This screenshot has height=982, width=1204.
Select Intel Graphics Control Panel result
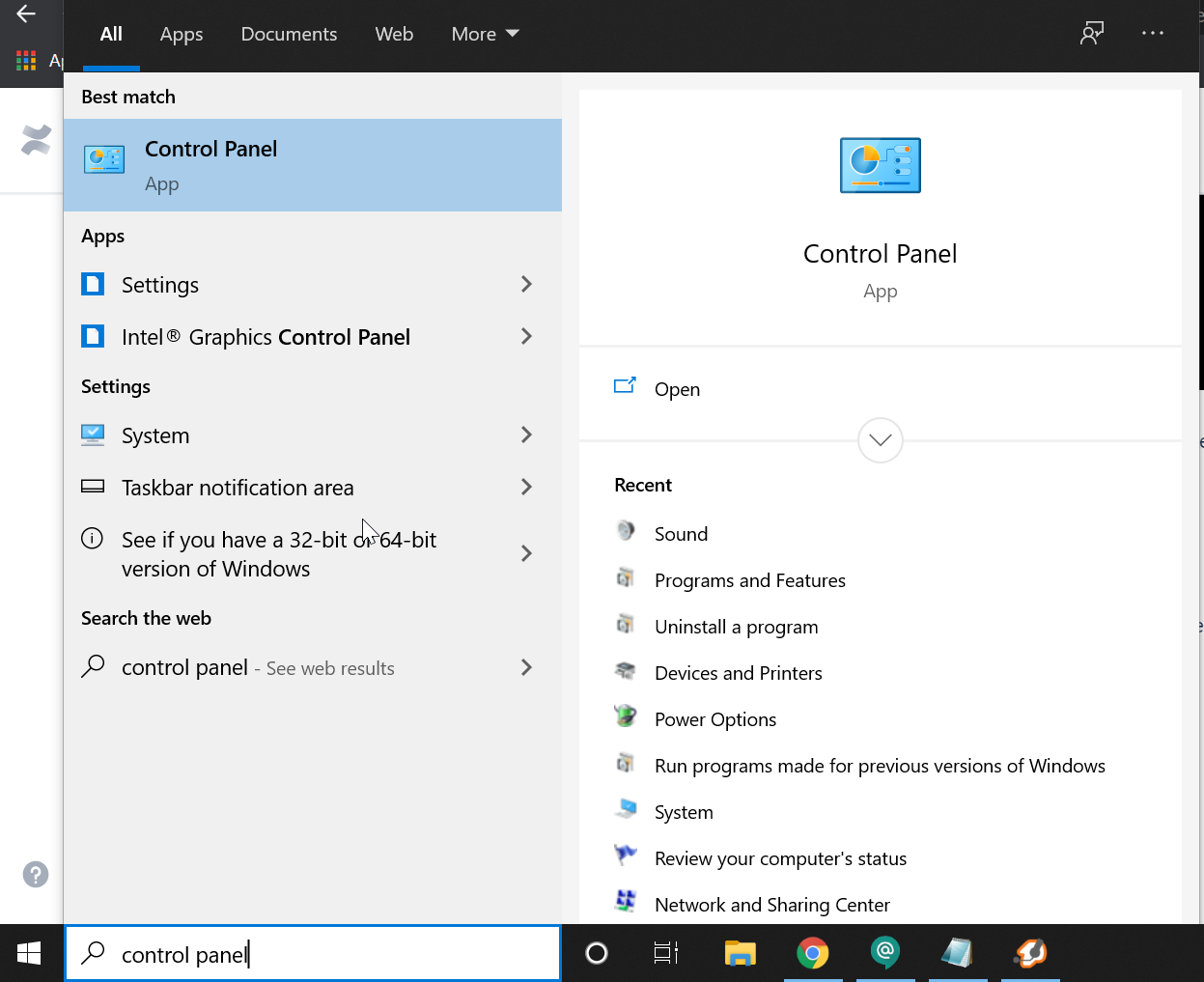click(x=312, y=337)
